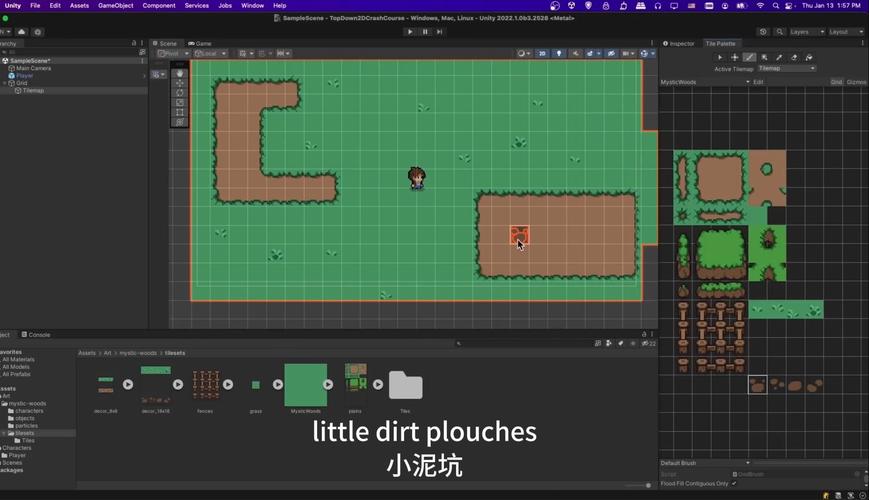Open the Scene Gizmos dropdown
869x500 pixels.
pos(647,53)
